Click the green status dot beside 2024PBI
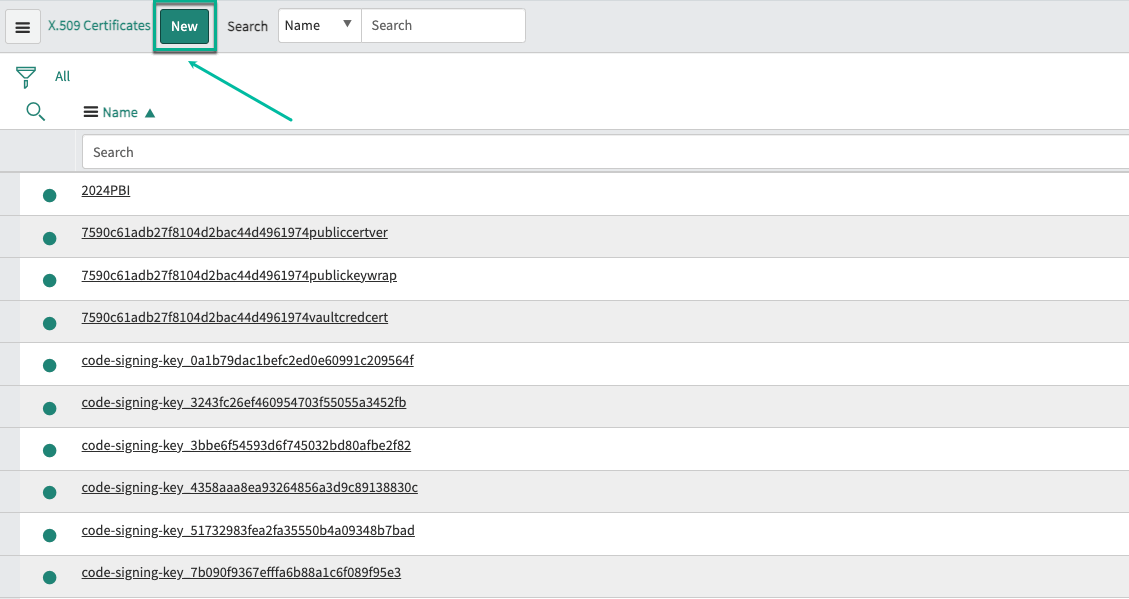 49,195
